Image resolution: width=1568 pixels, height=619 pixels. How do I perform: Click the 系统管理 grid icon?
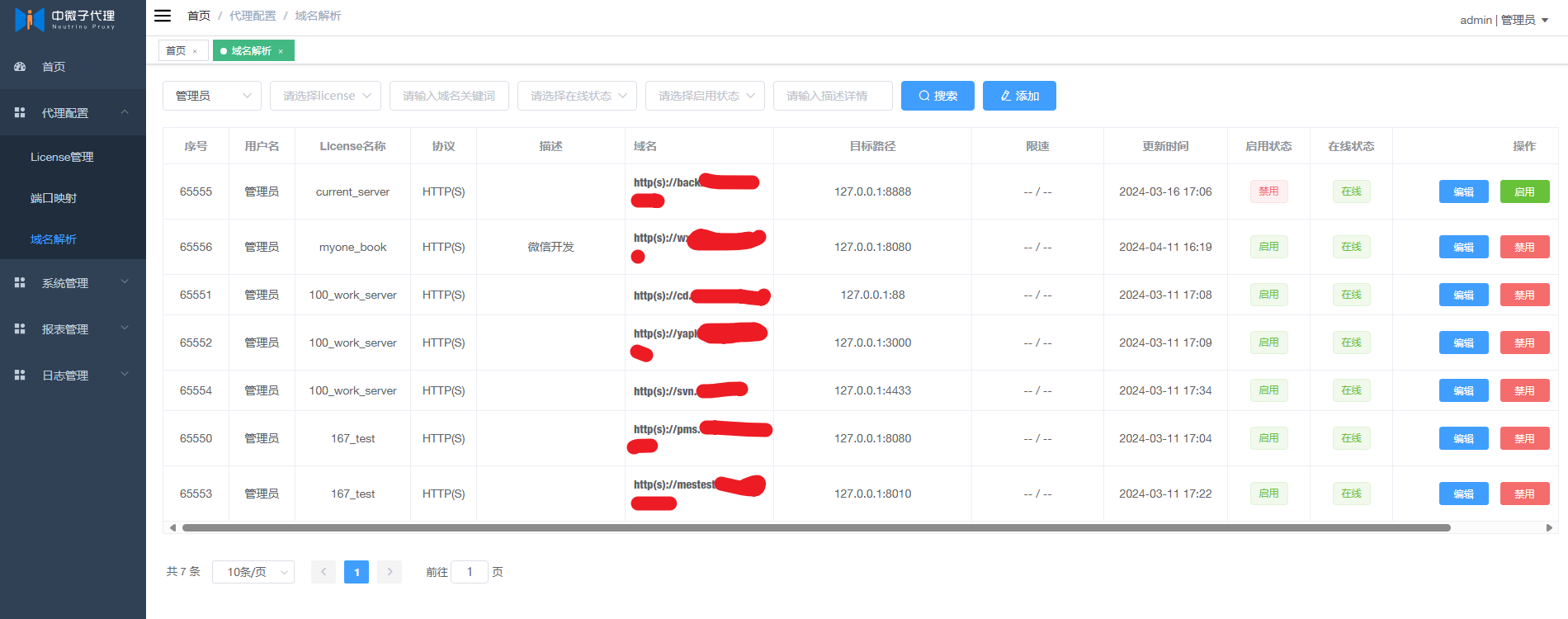point(20,283)
